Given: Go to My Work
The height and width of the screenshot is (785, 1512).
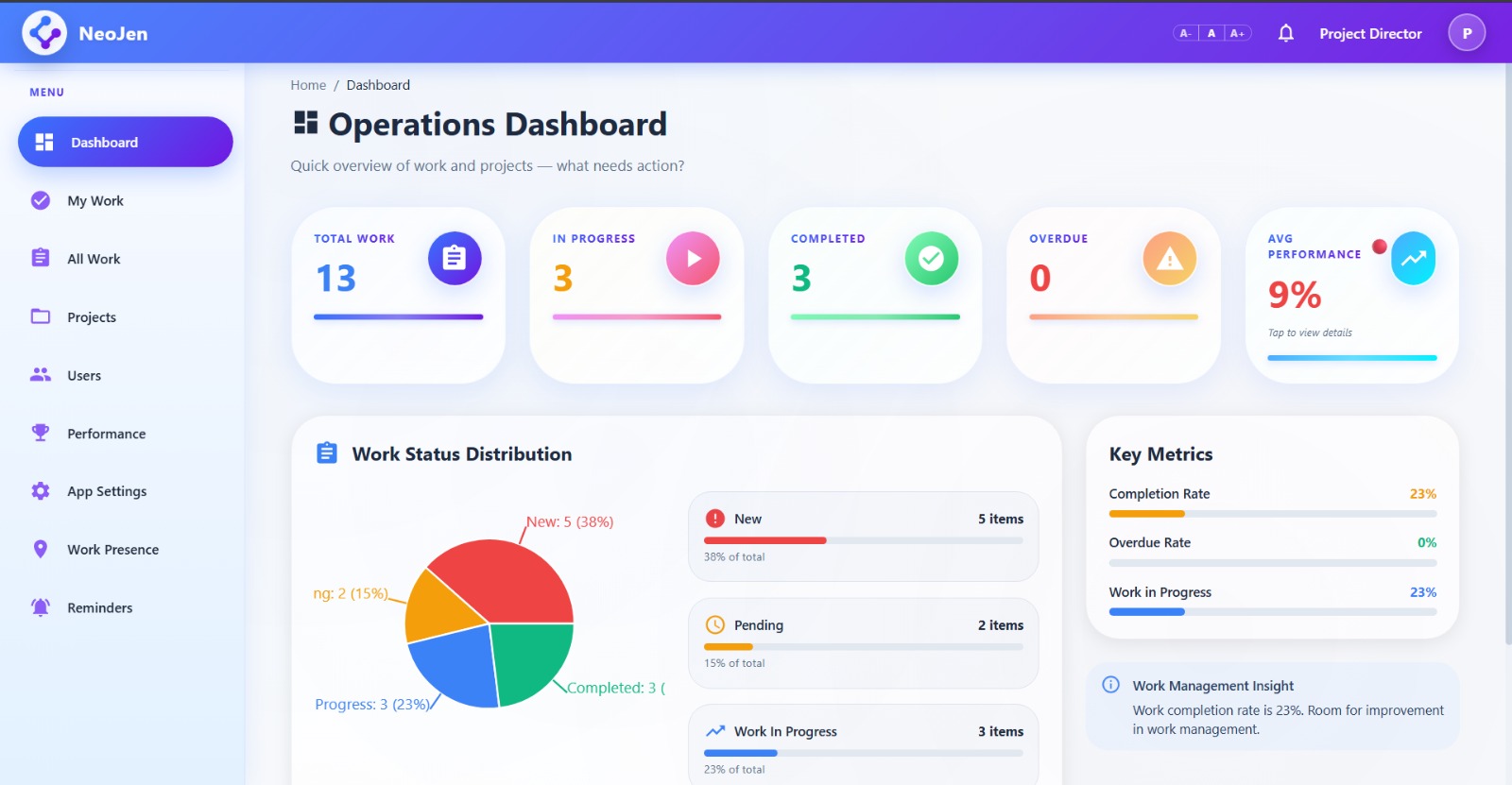Looking at the screenshot, I should point(125,200).
